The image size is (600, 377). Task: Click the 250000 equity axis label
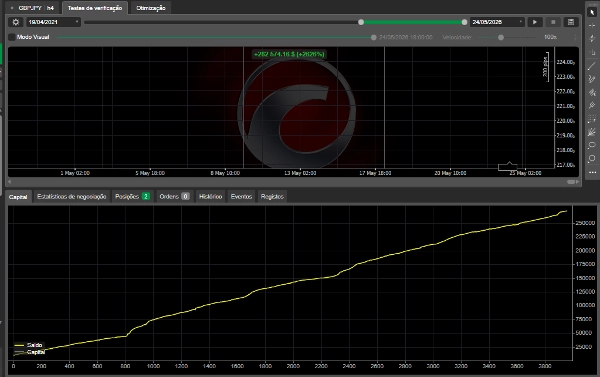[585, 223]
